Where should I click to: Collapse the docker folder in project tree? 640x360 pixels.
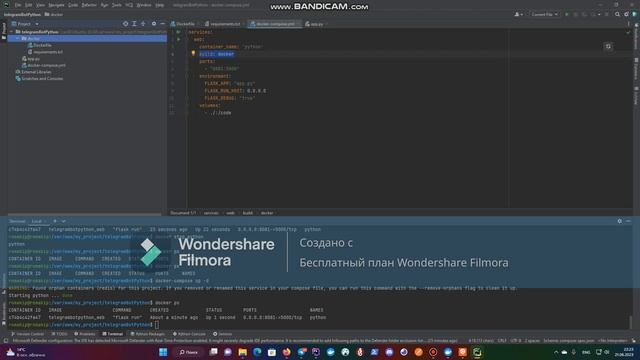tap(18, 38)
